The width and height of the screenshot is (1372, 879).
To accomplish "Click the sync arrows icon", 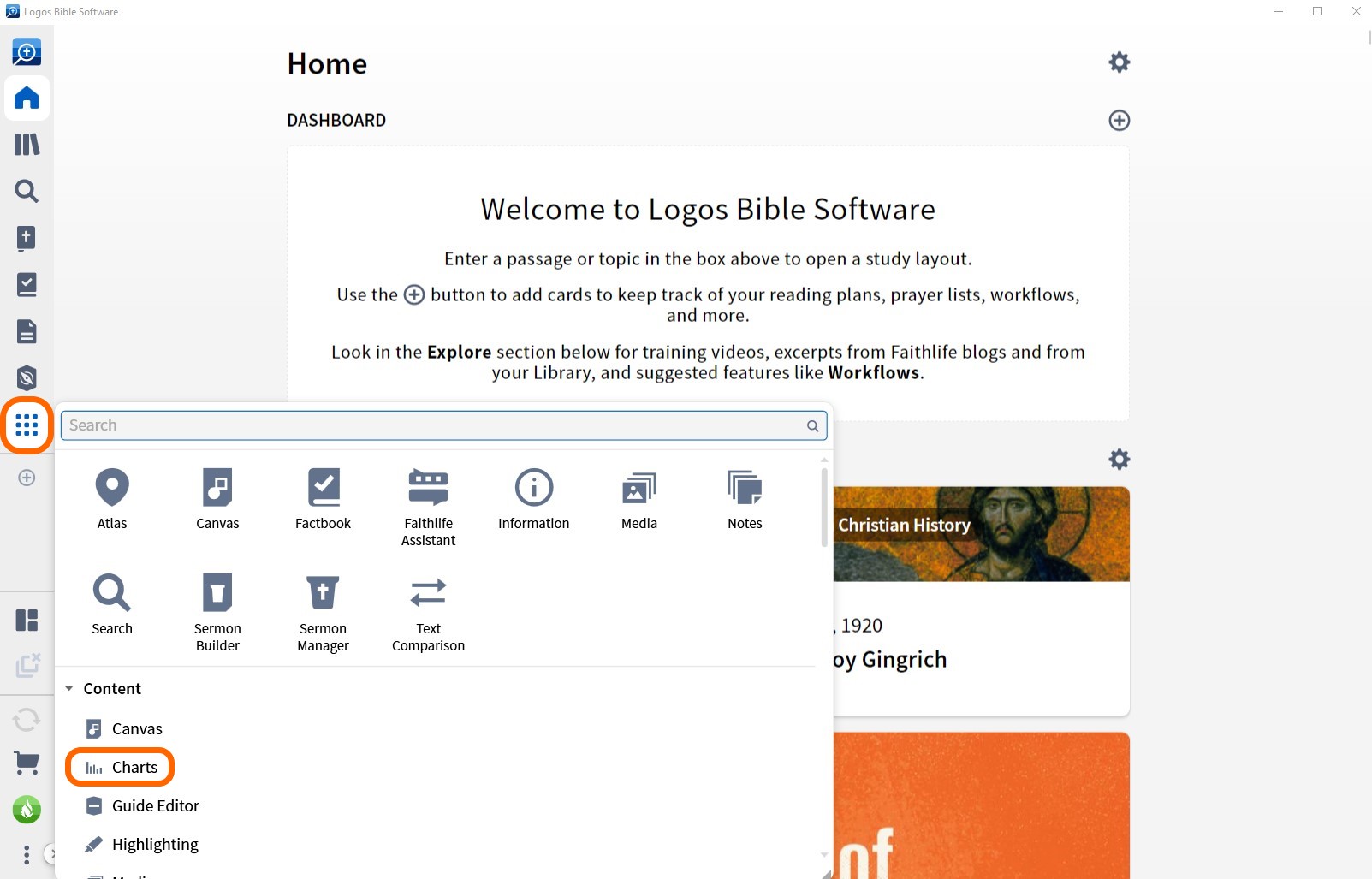I will 27,719.
